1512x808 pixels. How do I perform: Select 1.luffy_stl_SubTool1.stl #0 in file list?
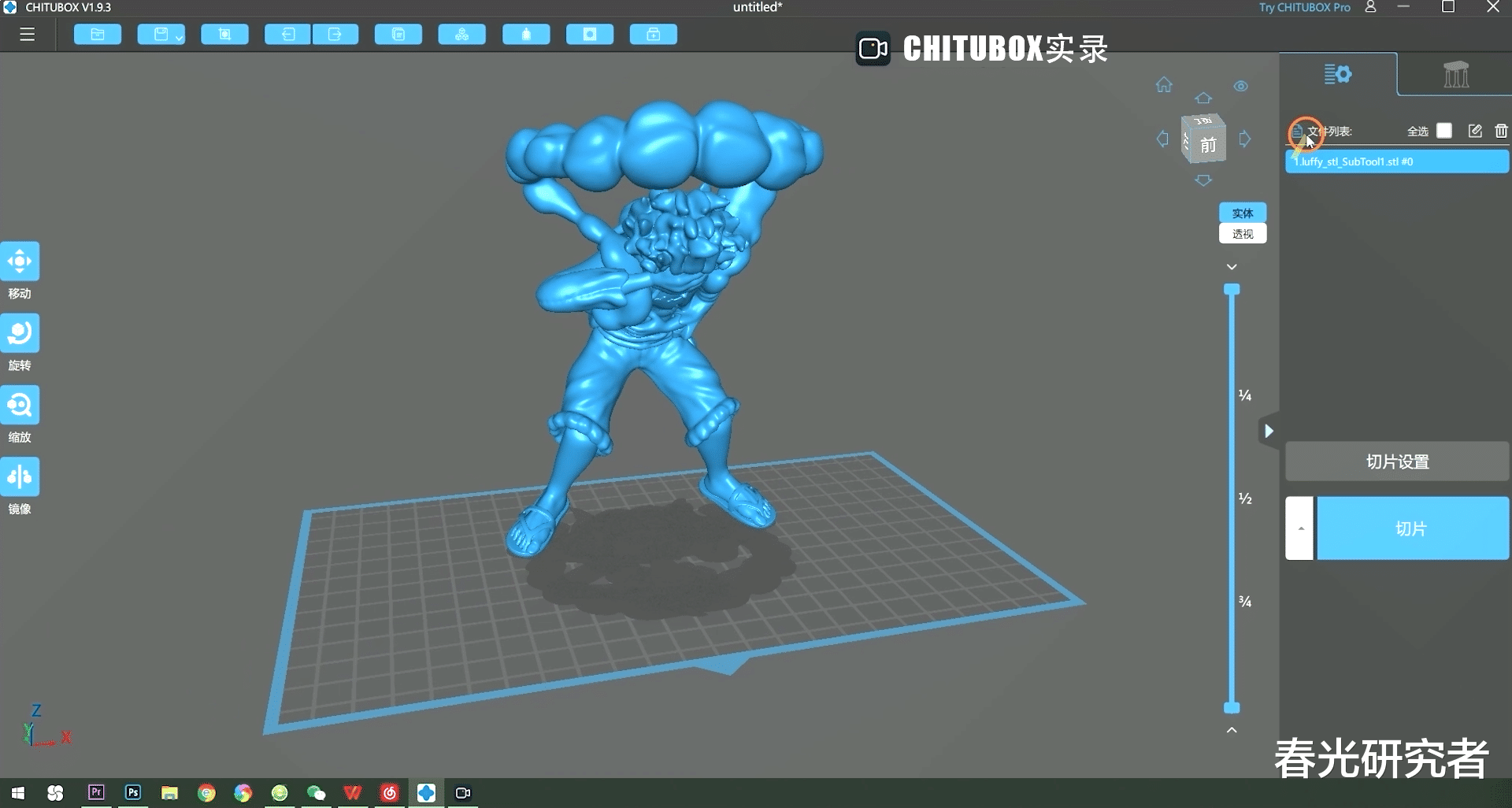click(1397, 161)
